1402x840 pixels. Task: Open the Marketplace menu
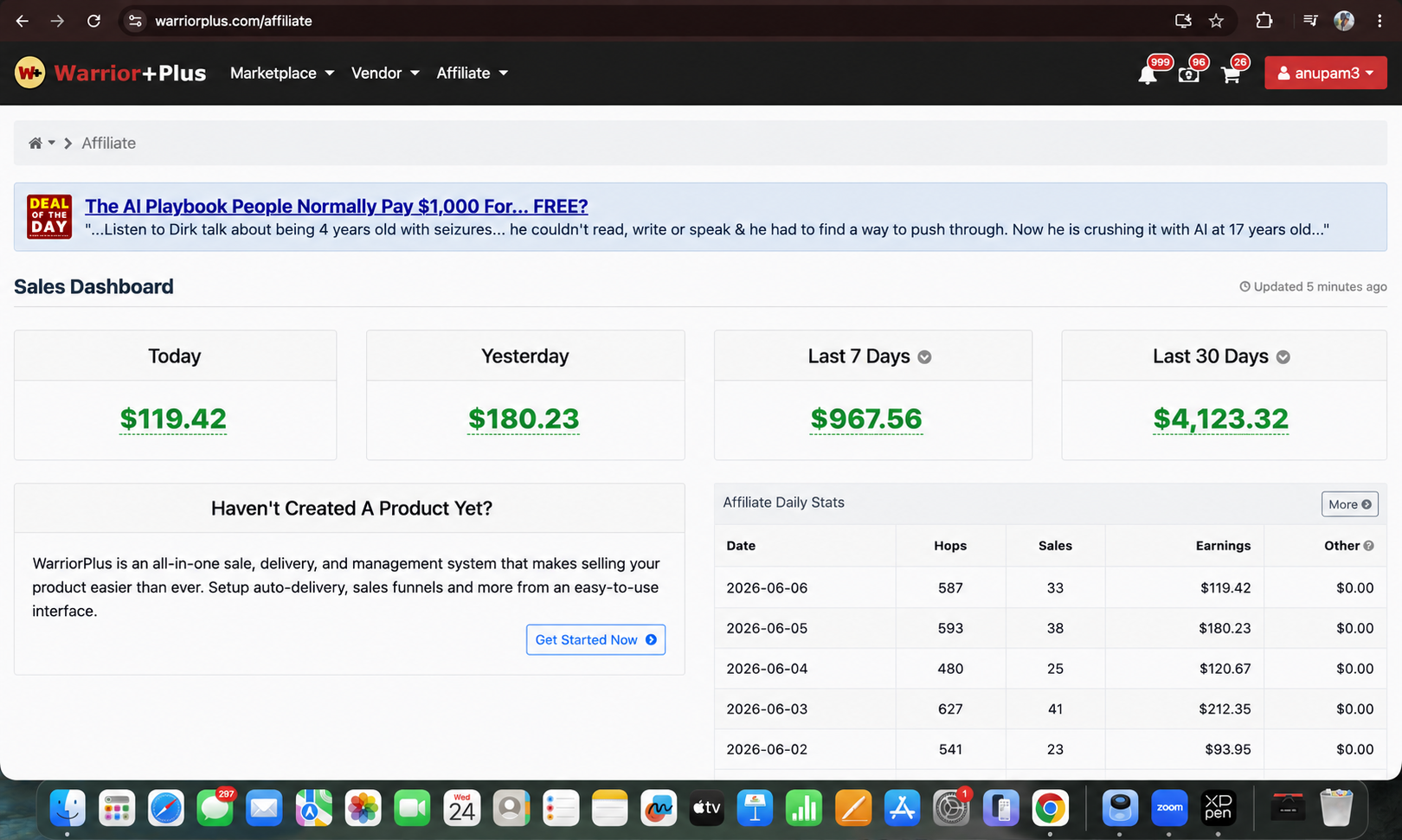coord(282,74)
